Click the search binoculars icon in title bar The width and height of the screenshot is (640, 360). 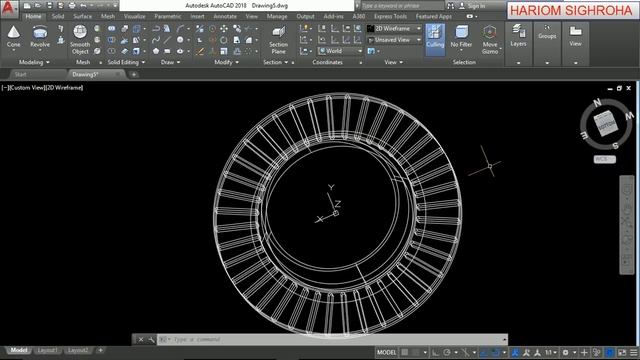(x=451, y=6)
